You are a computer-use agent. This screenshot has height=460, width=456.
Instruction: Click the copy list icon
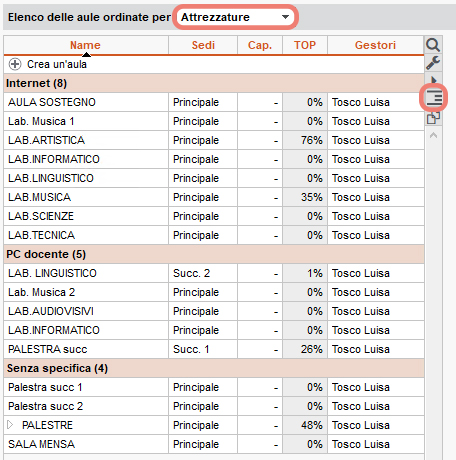click(433, 118)
